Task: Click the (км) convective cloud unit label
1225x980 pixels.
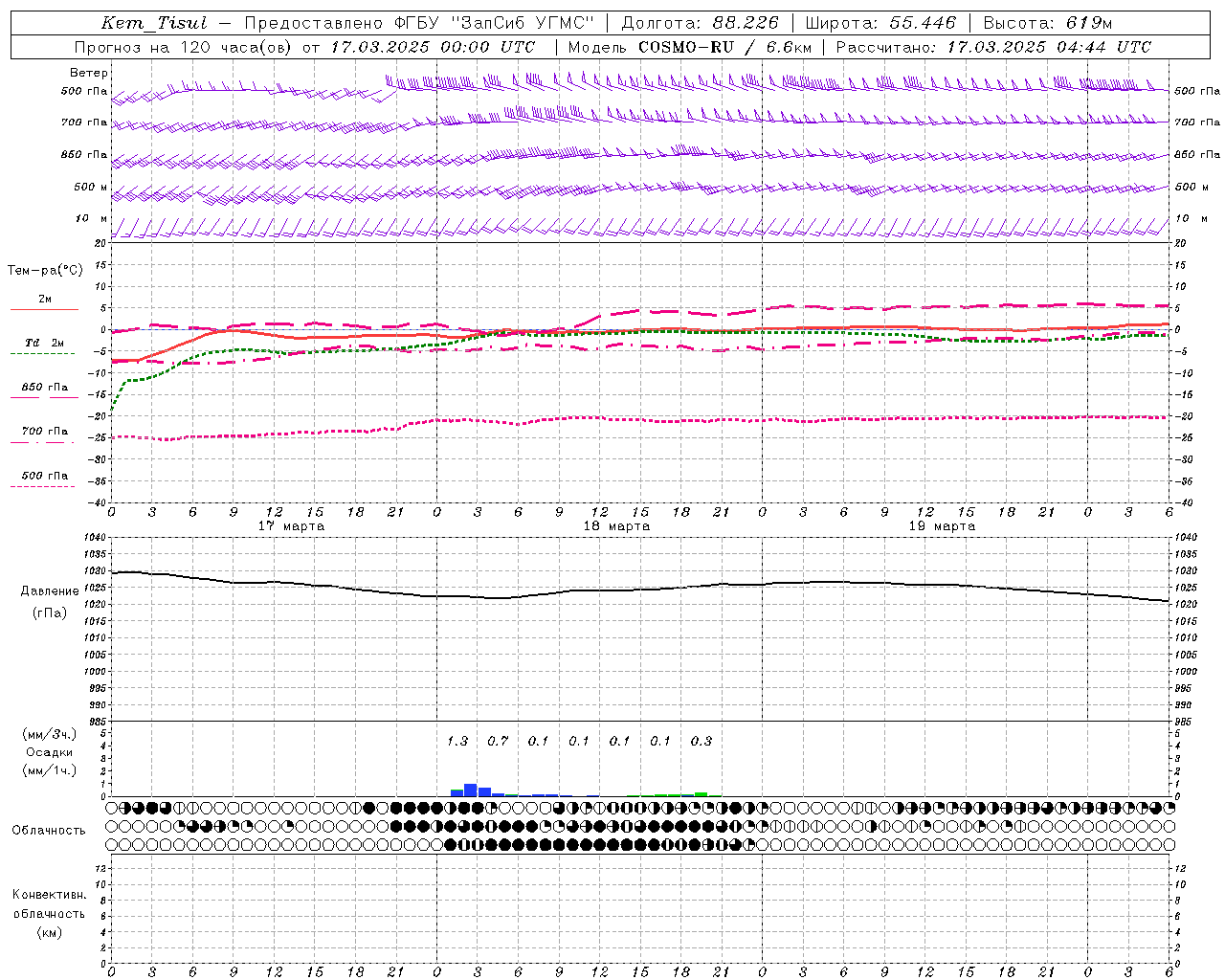Action: [49, 933]
